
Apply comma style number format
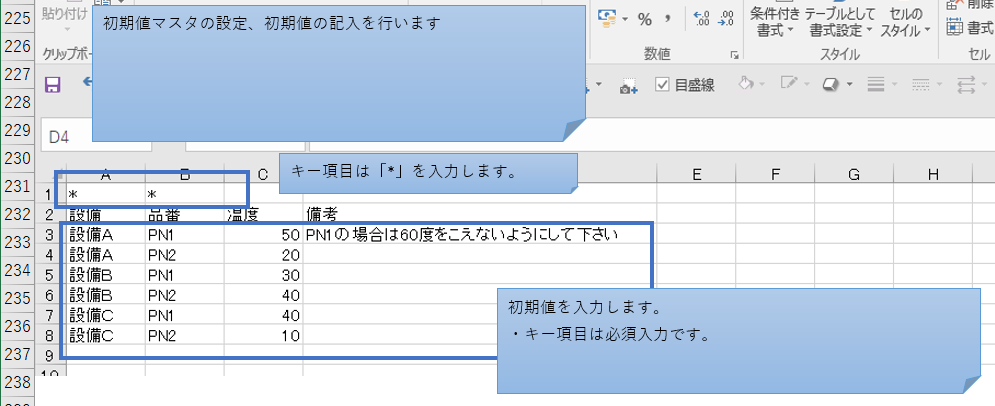(666, 19)
